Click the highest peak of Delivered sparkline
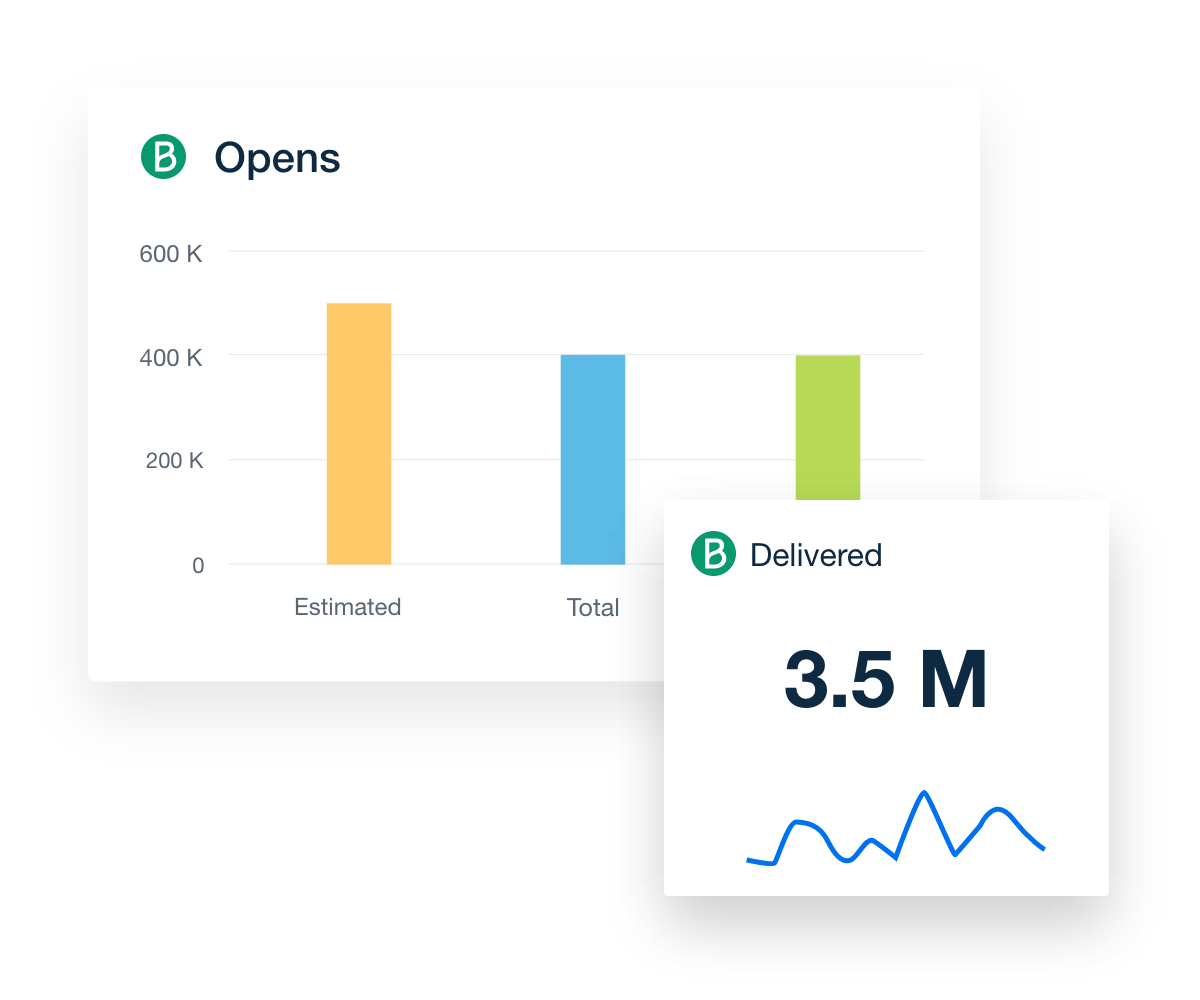The height and width of the screenshot is (1000, 1200). (x=924, y=793)
